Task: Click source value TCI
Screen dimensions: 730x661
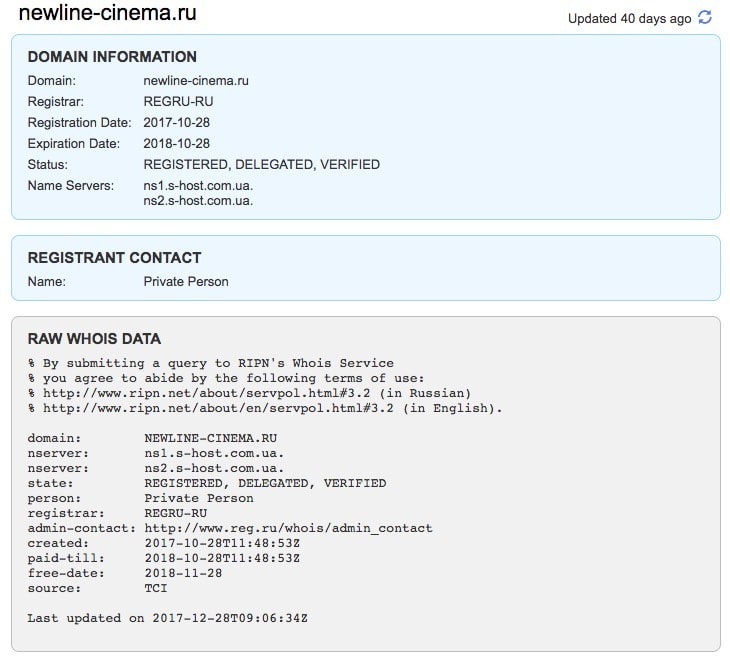Action: coord(156,588)
